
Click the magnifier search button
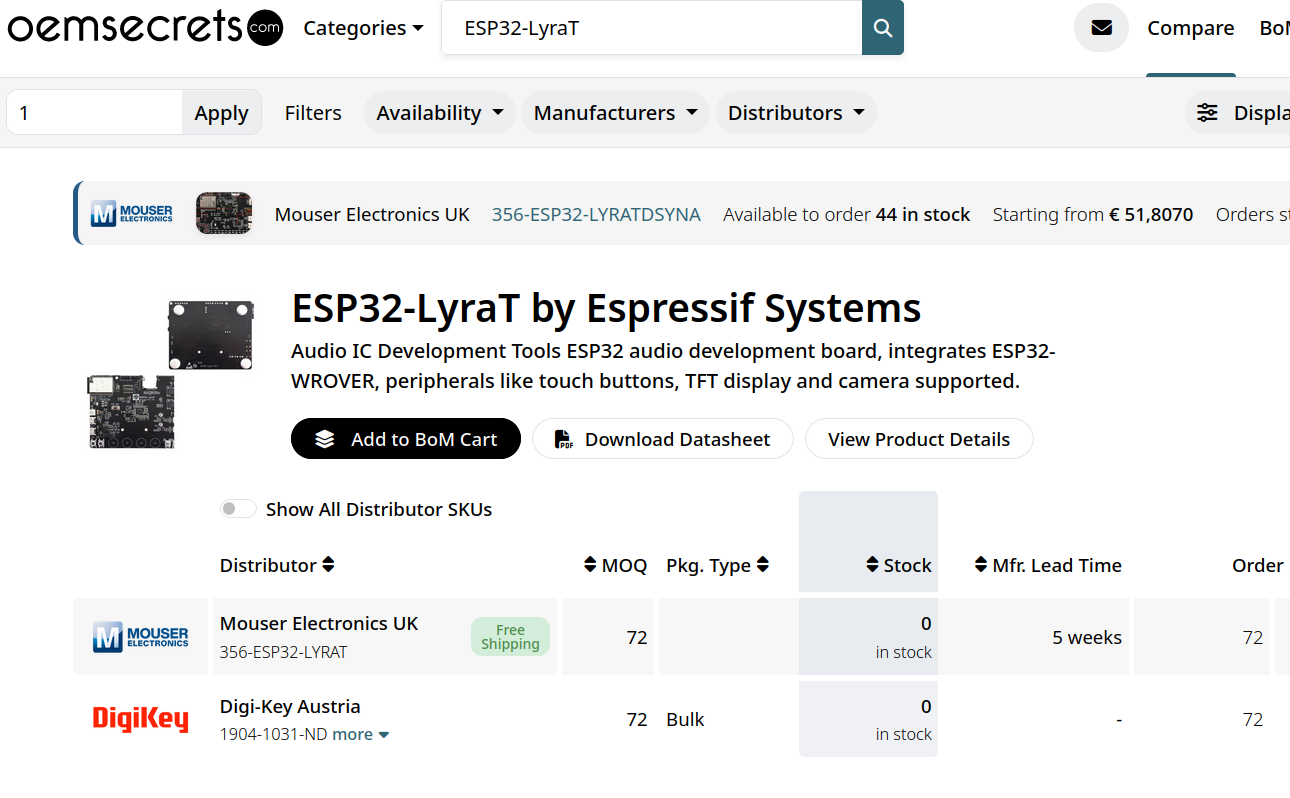[883, 28]
